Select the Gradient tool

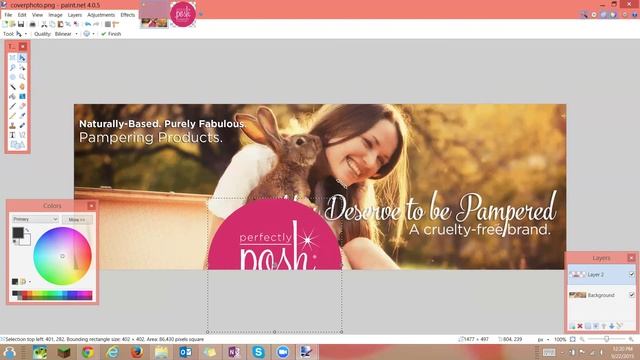[22, 97]
